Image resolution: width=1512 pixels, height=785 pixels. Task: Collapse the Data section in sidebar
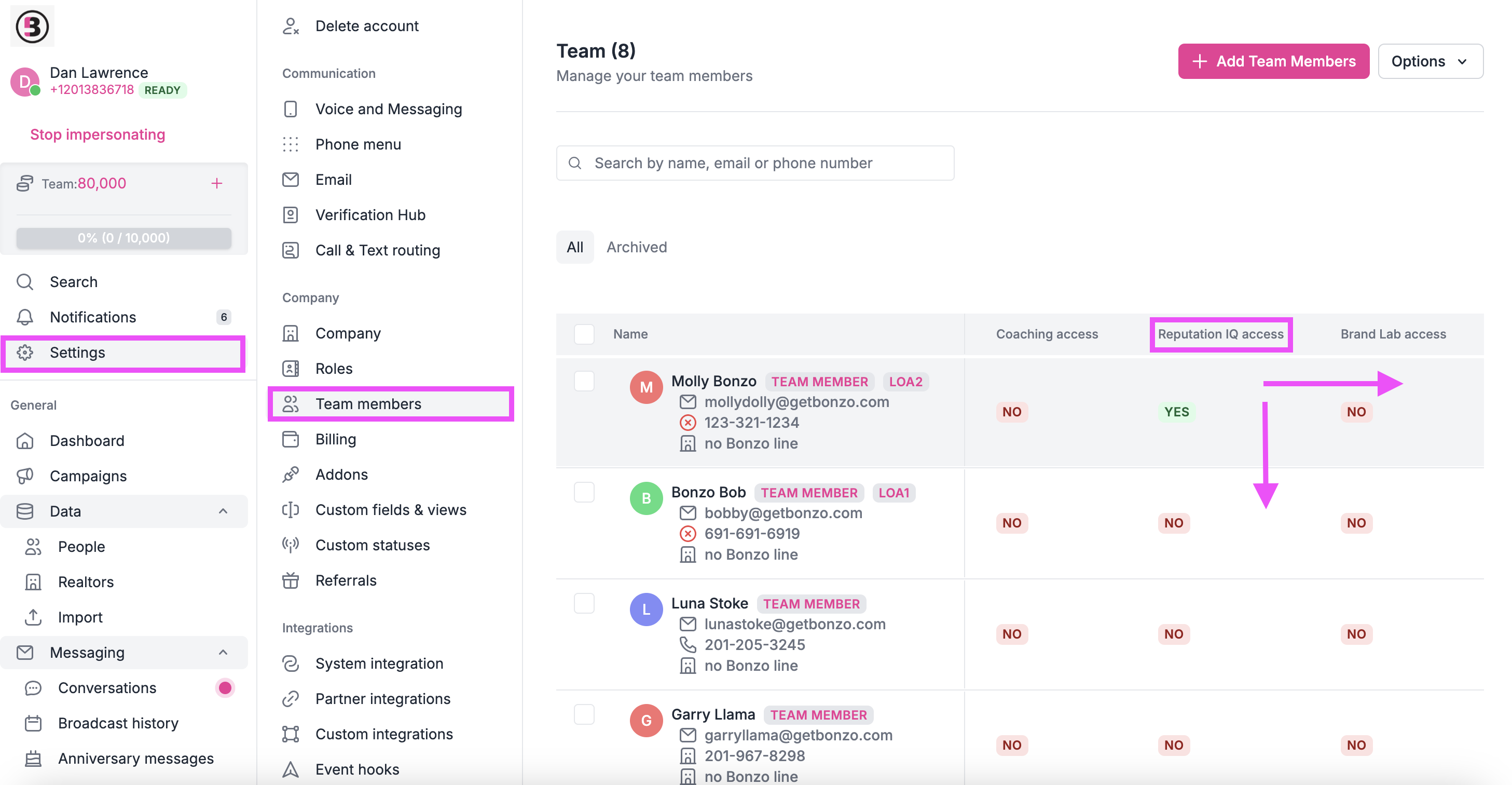223,511
